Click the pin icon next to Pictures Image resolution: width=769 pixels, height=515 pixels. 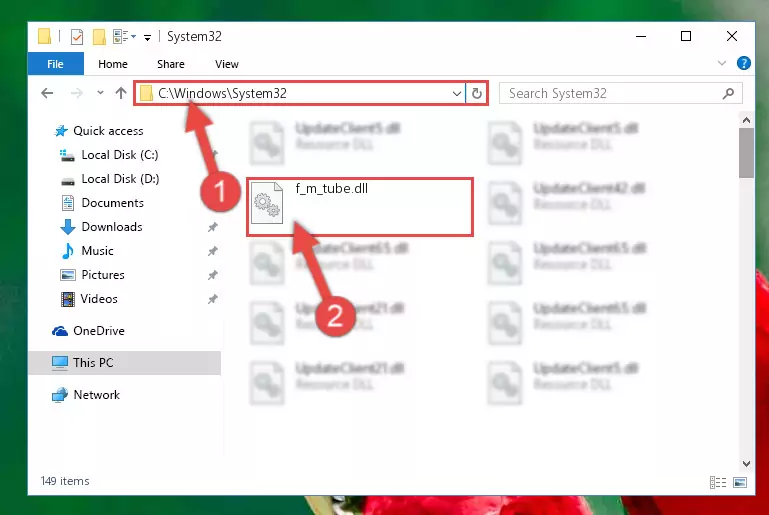tap(212, 275)
